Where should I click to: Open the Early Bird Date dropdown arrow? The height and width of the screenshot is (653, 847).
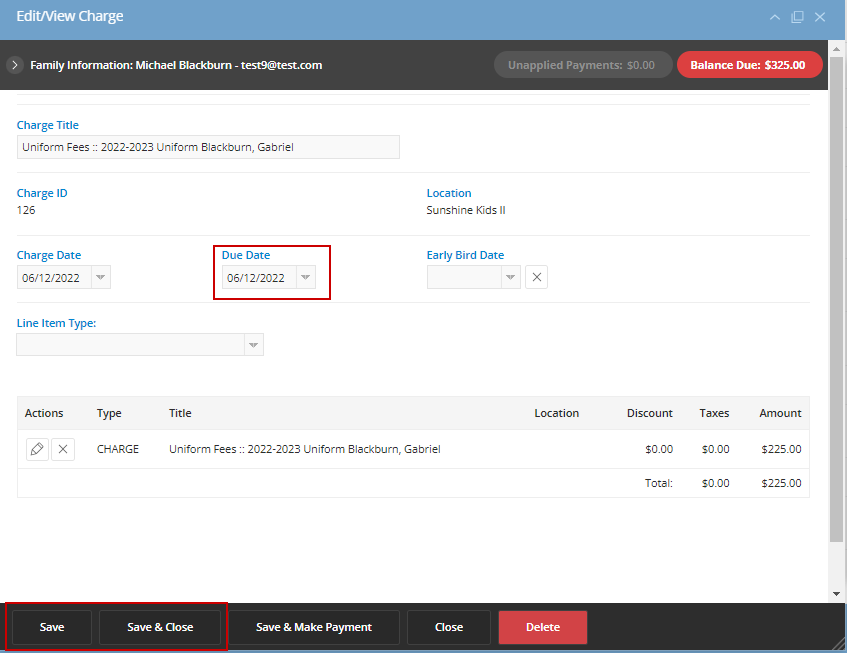(510, 277)
